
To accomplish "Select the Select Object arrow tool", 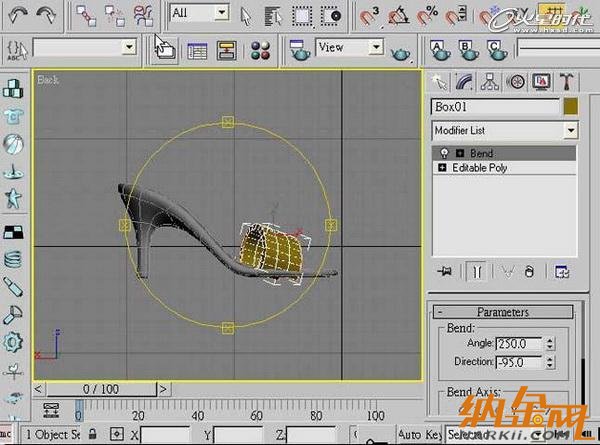I will pos(247,14).
